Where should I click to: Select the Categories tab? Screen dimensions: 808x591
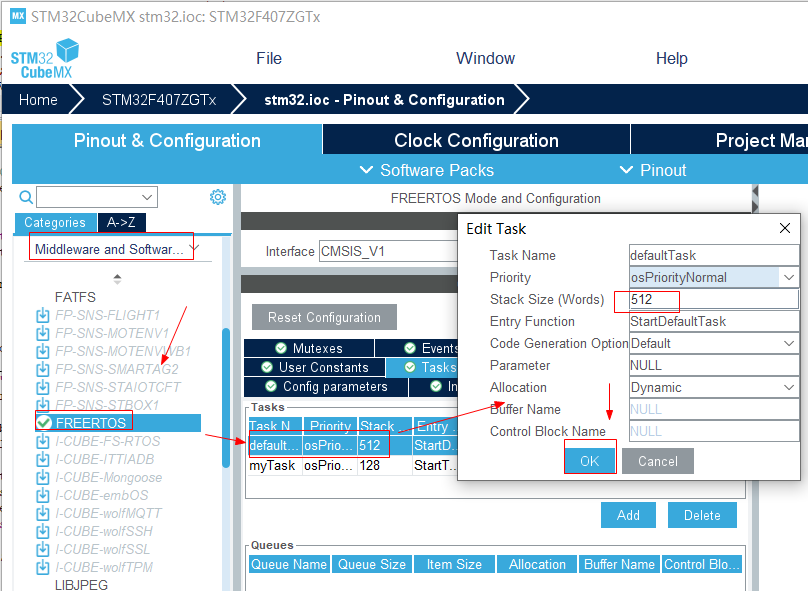pyautogui.click(x=55, y=223)
